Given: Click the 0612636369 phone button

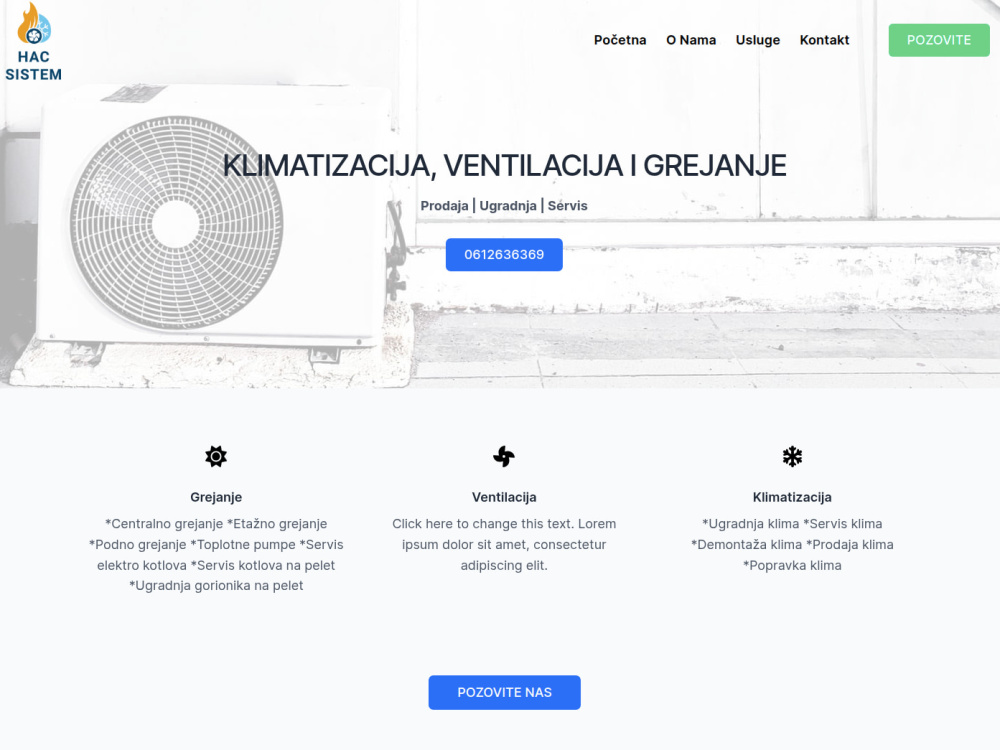Looking at the screenshot, I should pyautogui.click(x=504, y=254).
